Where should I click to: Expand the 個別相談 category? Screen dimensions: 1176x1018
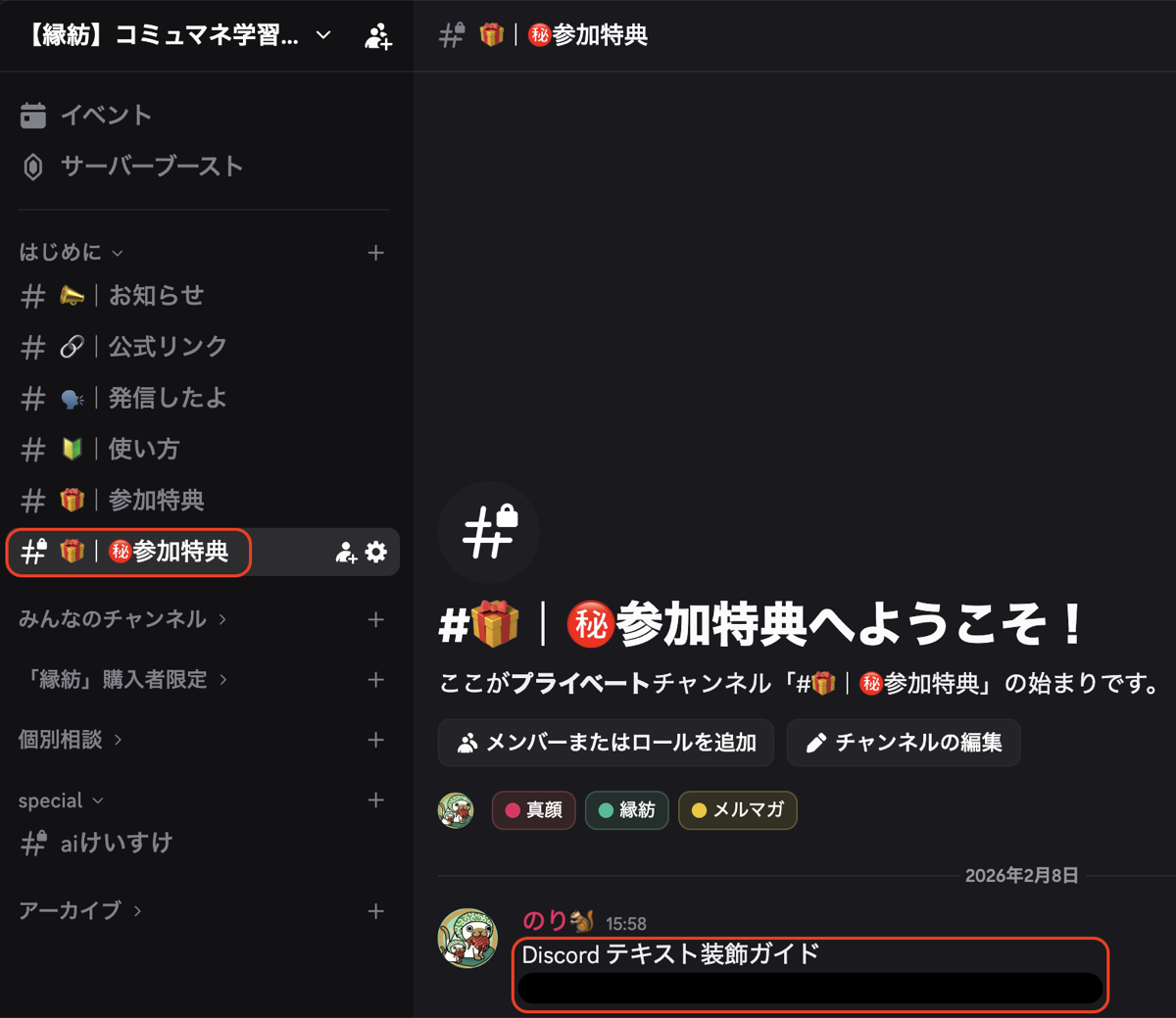click(x=71, y=740)
